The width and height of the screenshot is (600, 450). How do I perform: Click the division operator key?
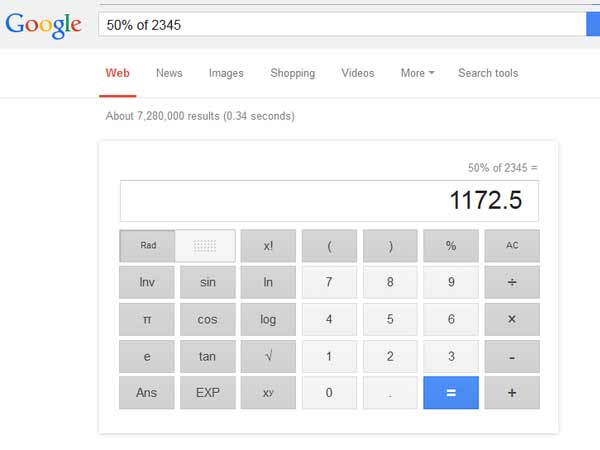click(512, 282)
